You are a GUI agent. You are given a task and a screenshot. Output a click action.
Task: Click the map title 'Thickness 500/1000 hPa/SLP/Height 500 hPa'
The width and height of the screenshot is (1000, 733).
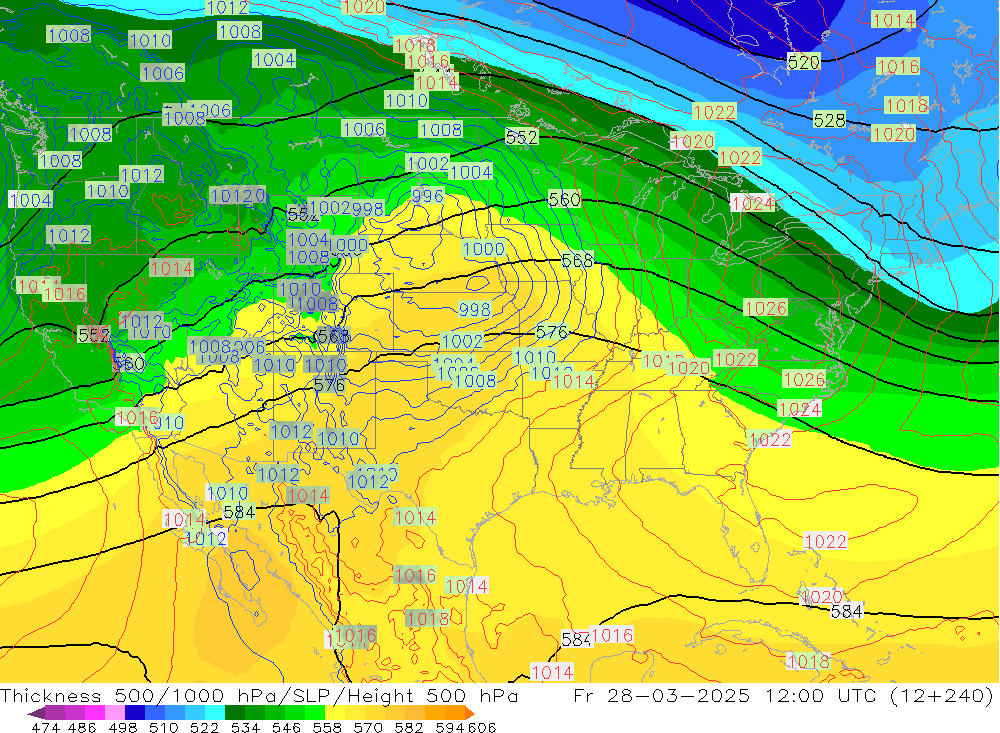(x=259, y=696)
